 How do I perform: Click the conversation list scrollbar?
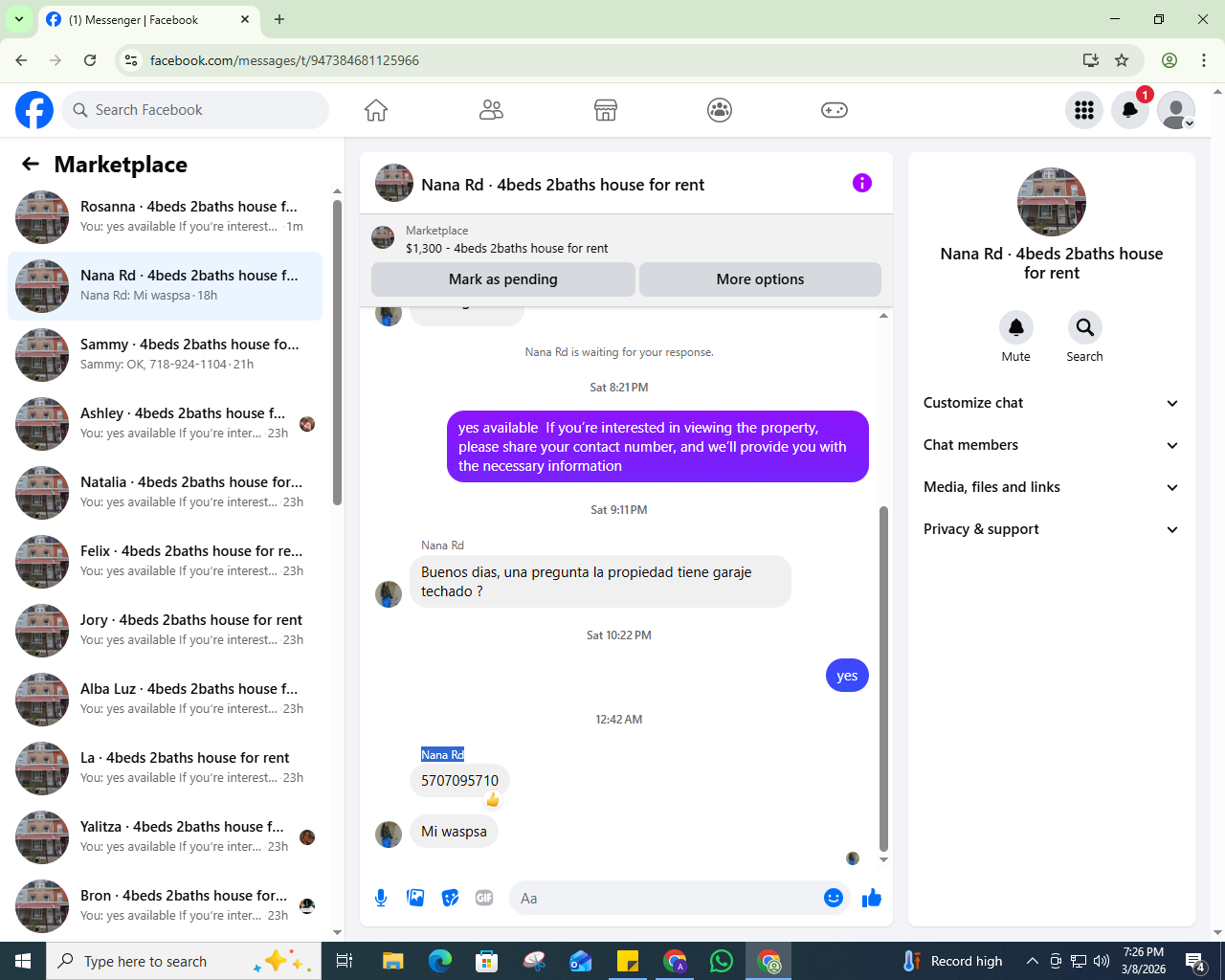click(337, 352)
